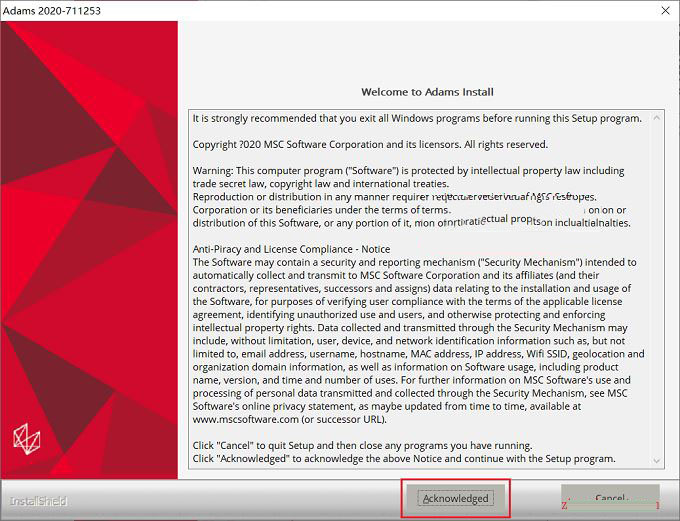Click the line starting 'Click "Acknowledged" to acknowledge'

click(404, 459)
